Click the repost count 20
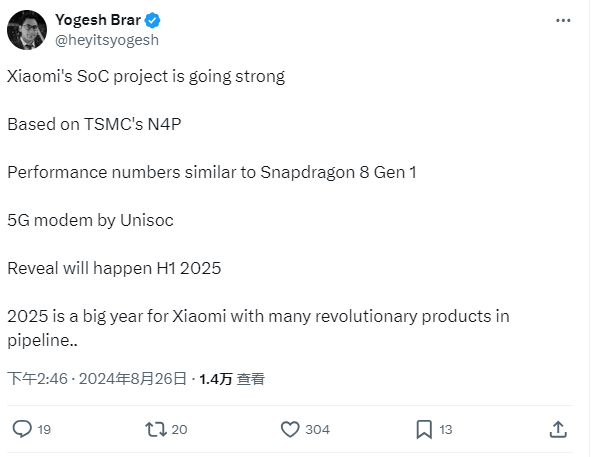This screenshot has height=457, width=598. click(179, 430)
